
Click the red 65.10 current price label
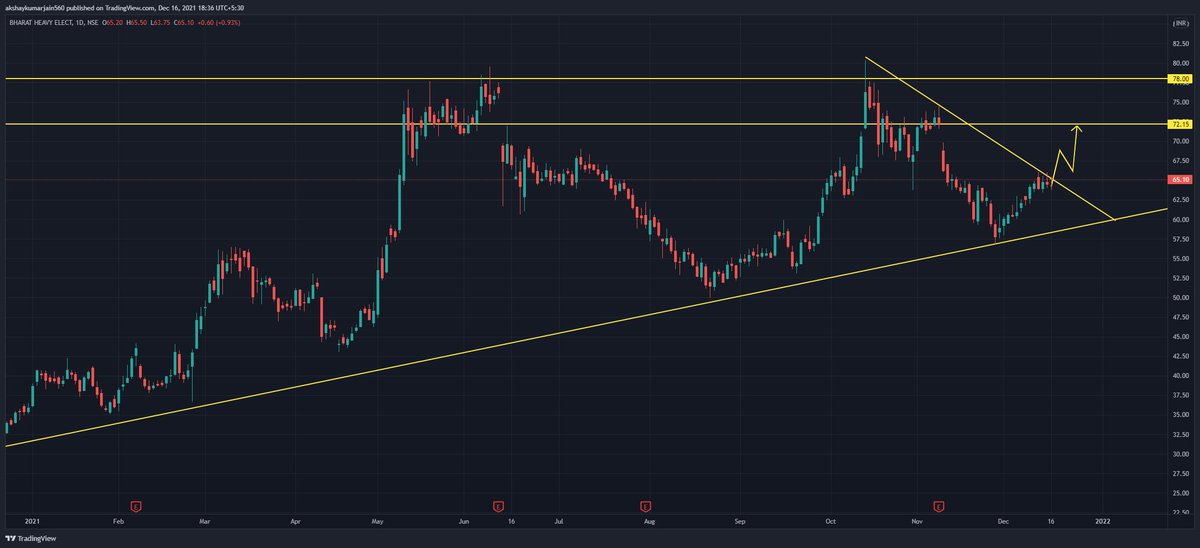(x=1180, y=179)
